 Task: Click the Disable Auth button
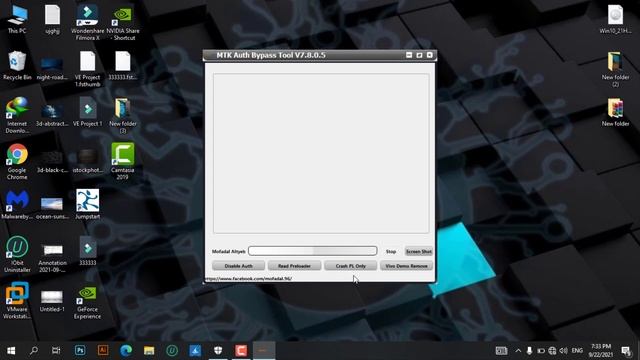(x=238, y=266)
